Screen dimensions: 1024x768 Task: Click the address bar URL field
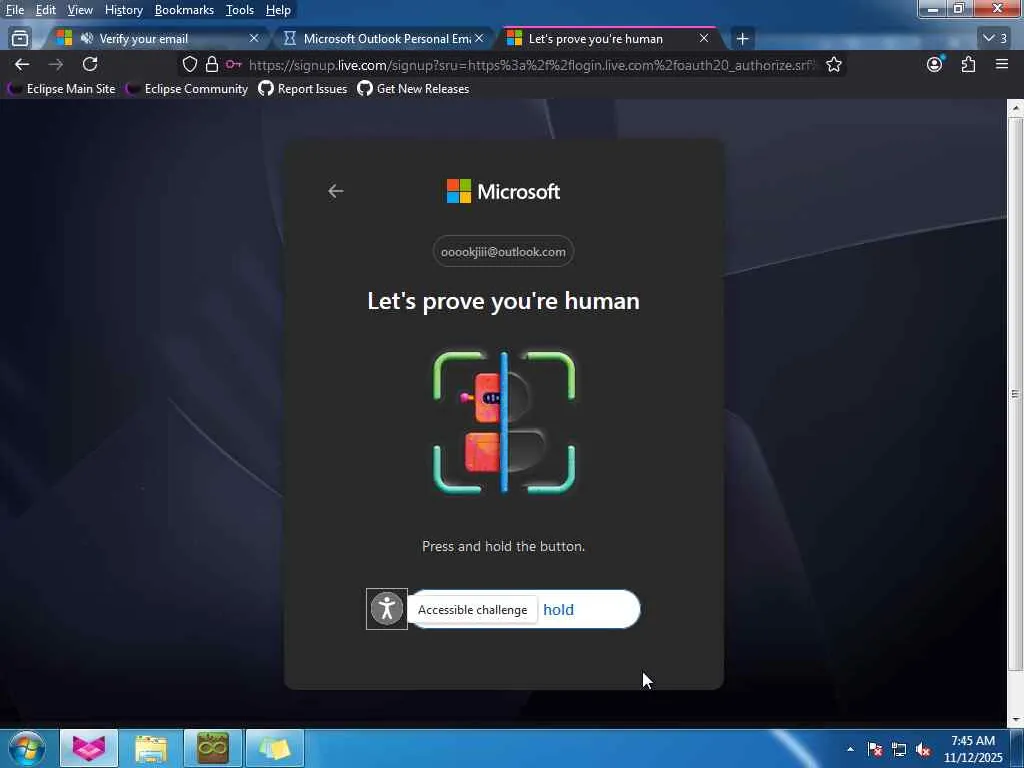click(x=530, y=65)
